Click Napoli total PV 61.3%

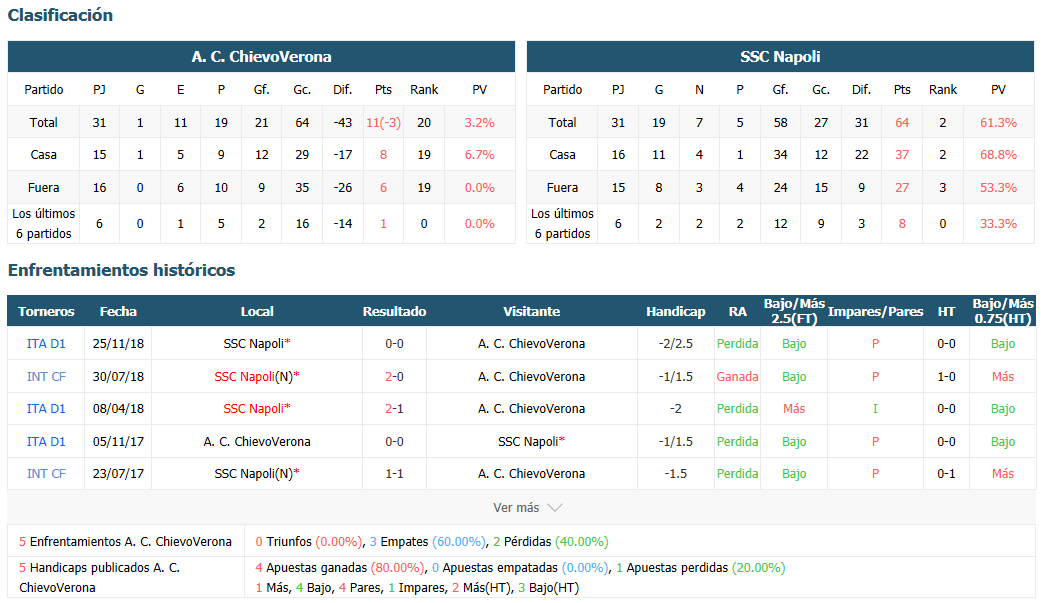[998, 123]
